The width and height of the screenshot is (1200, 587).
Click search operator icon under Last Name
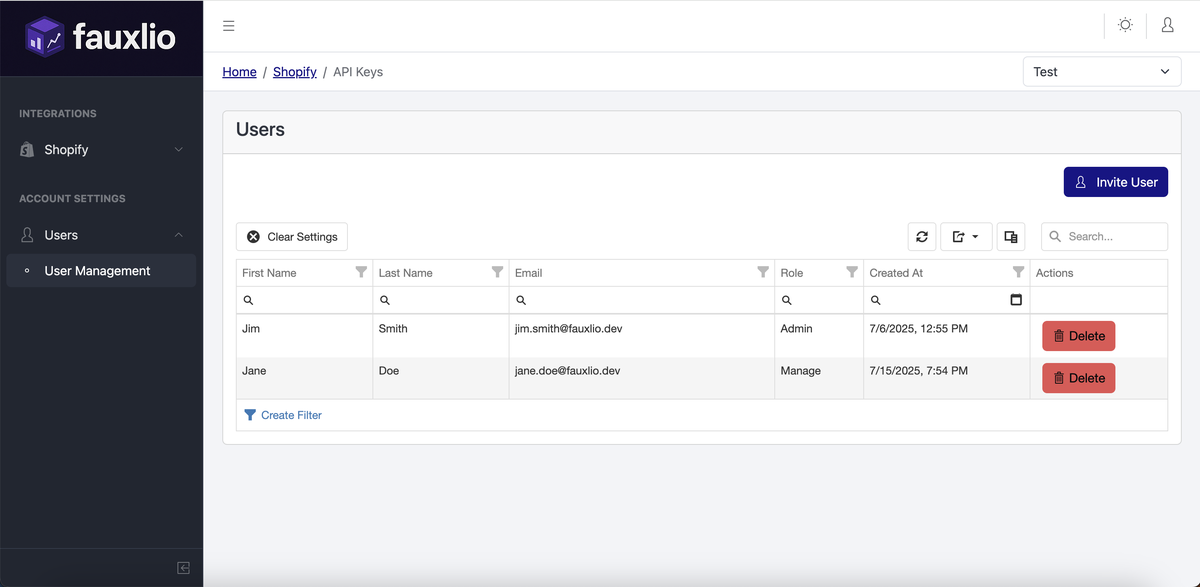coord(385,300)
